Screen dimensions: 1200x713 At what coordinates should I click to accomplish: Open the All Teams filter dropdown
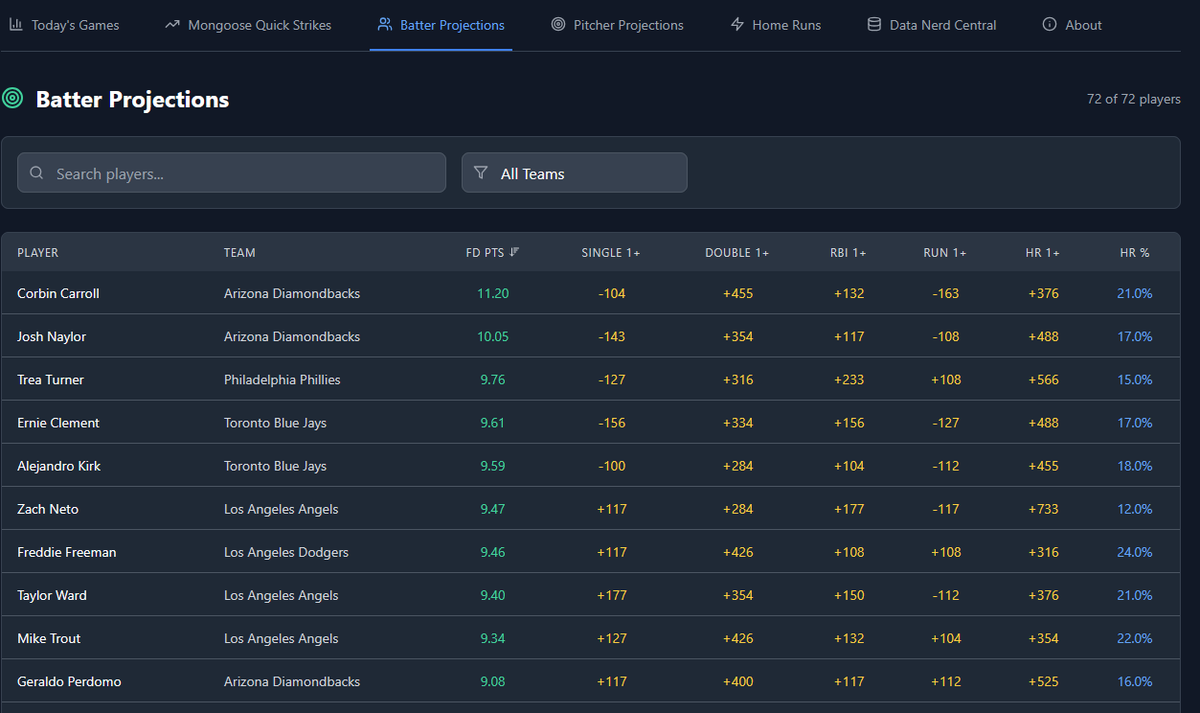(574, 173)
